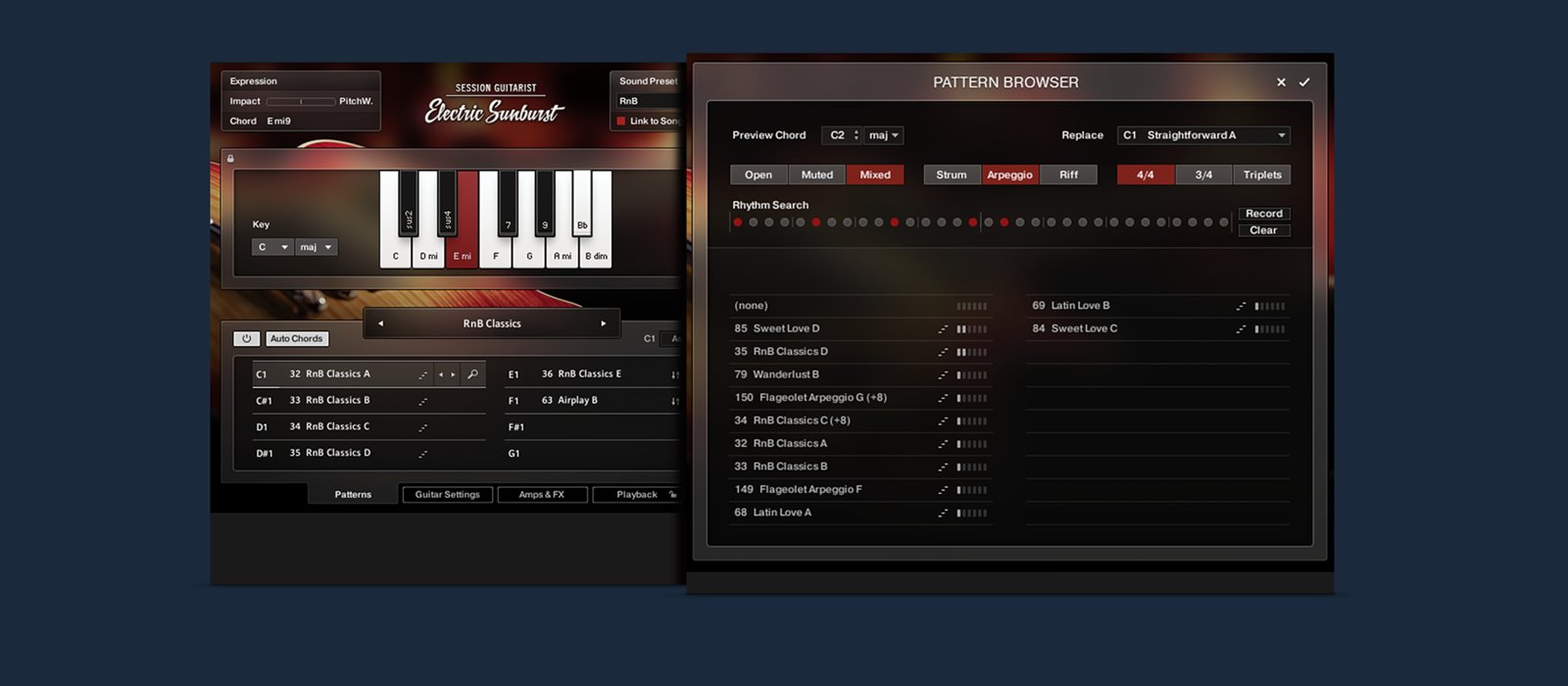
Task: Go to previous song preset before RnB Classics
Action: tap(380, 323)
